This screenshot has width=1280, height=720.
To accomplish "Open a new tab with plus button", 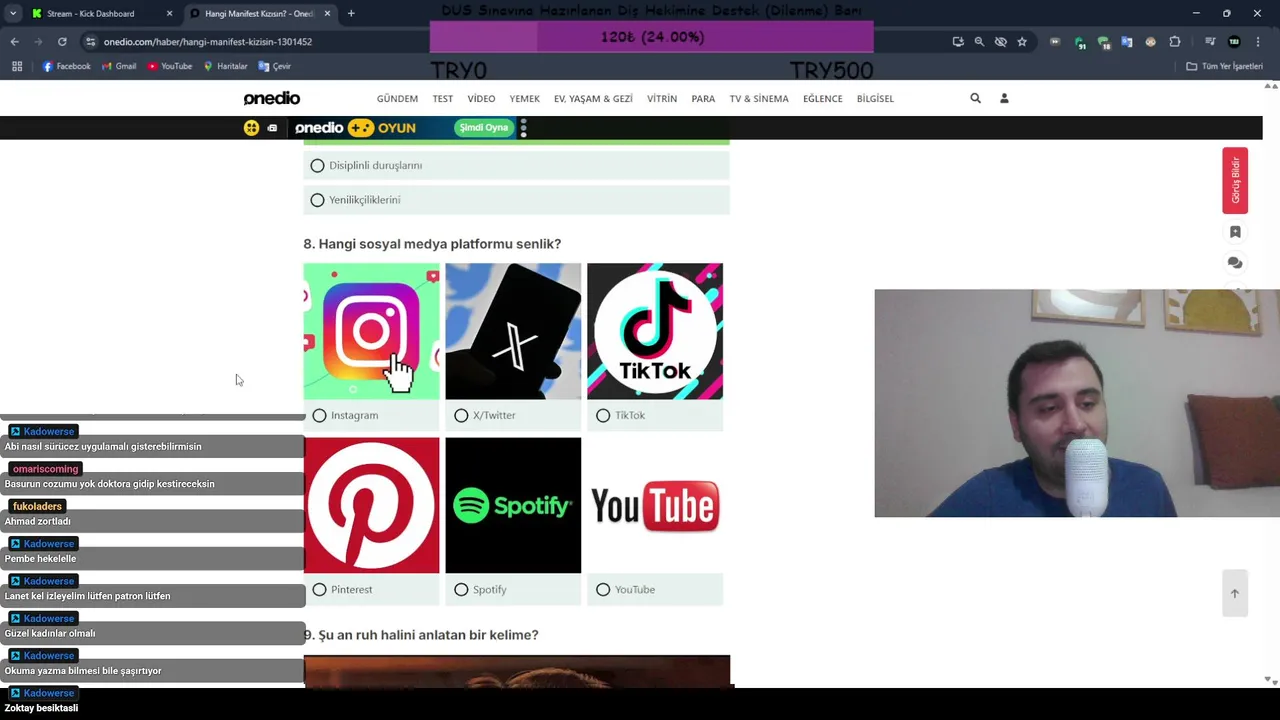I will (x=351, y=13).
